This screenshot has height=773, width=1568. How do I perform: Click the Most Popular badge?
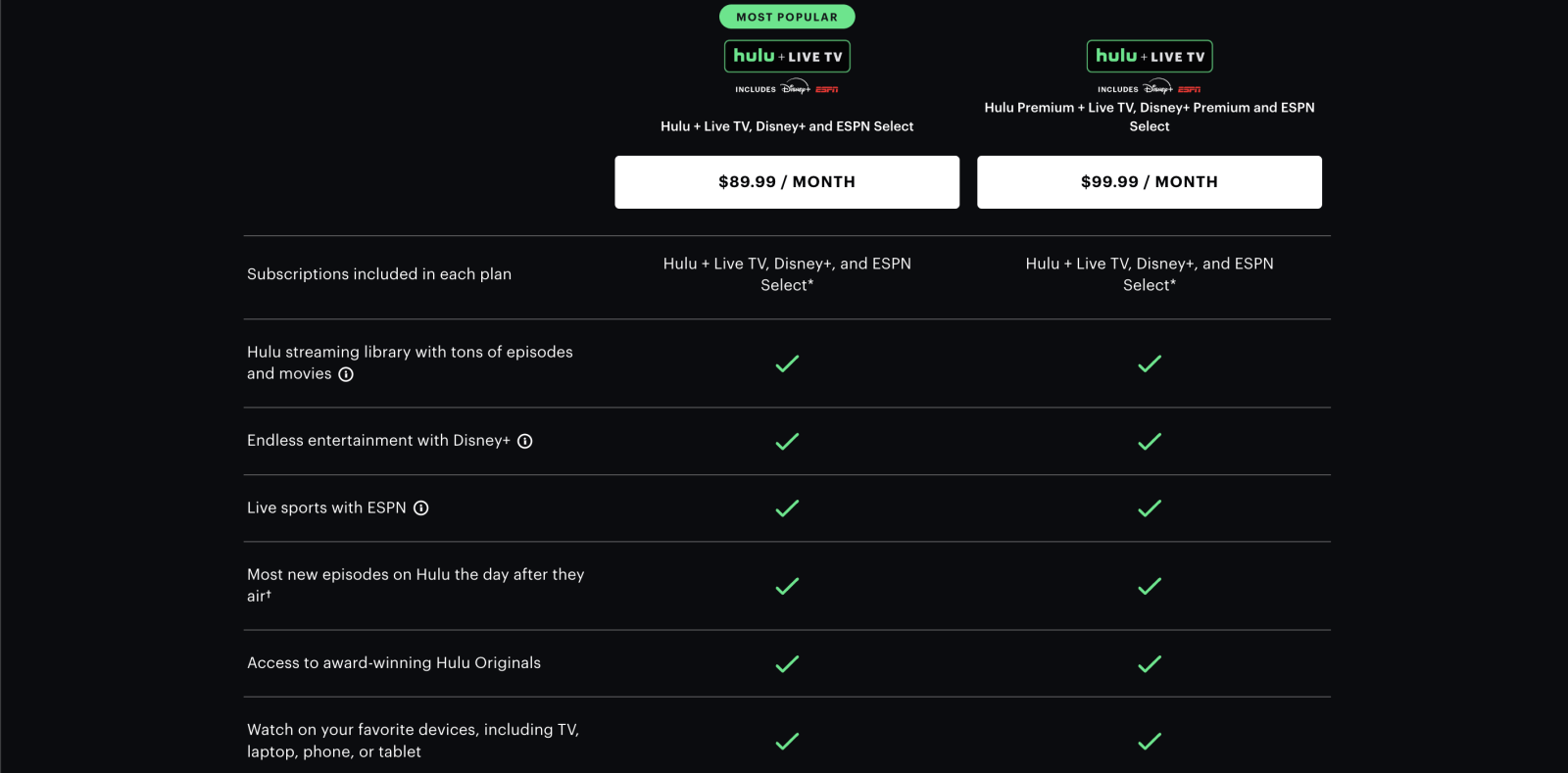pyautogui.click(x=787, y=17)
